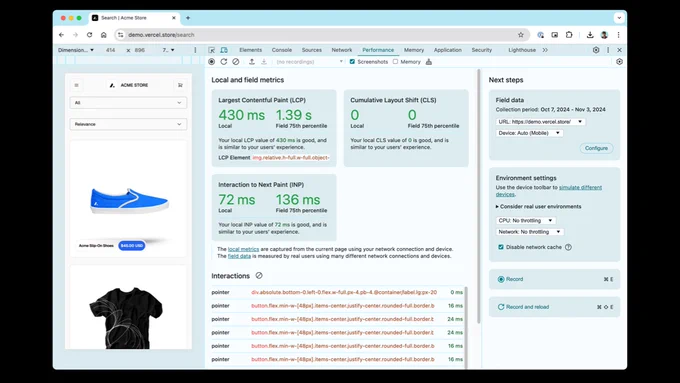
Task: Switch to the Console tab
Action: click(x=281, y=50)
